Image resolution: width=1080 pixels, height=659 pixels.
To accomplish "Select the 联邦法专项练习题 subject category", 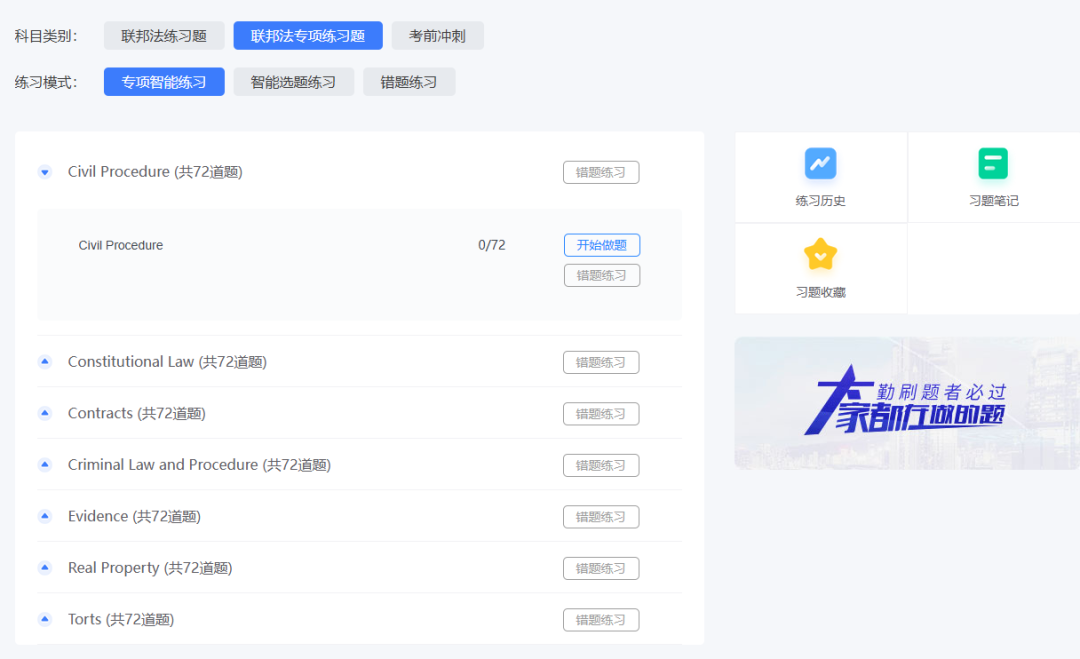I will pos(308,36).
